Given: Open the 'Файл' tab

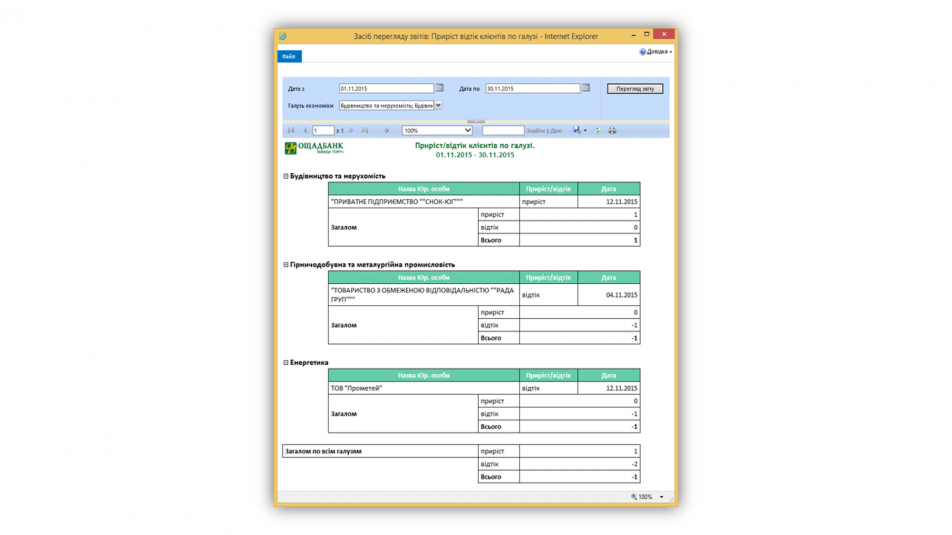Looking at the screenshot, I should point(289,57).
